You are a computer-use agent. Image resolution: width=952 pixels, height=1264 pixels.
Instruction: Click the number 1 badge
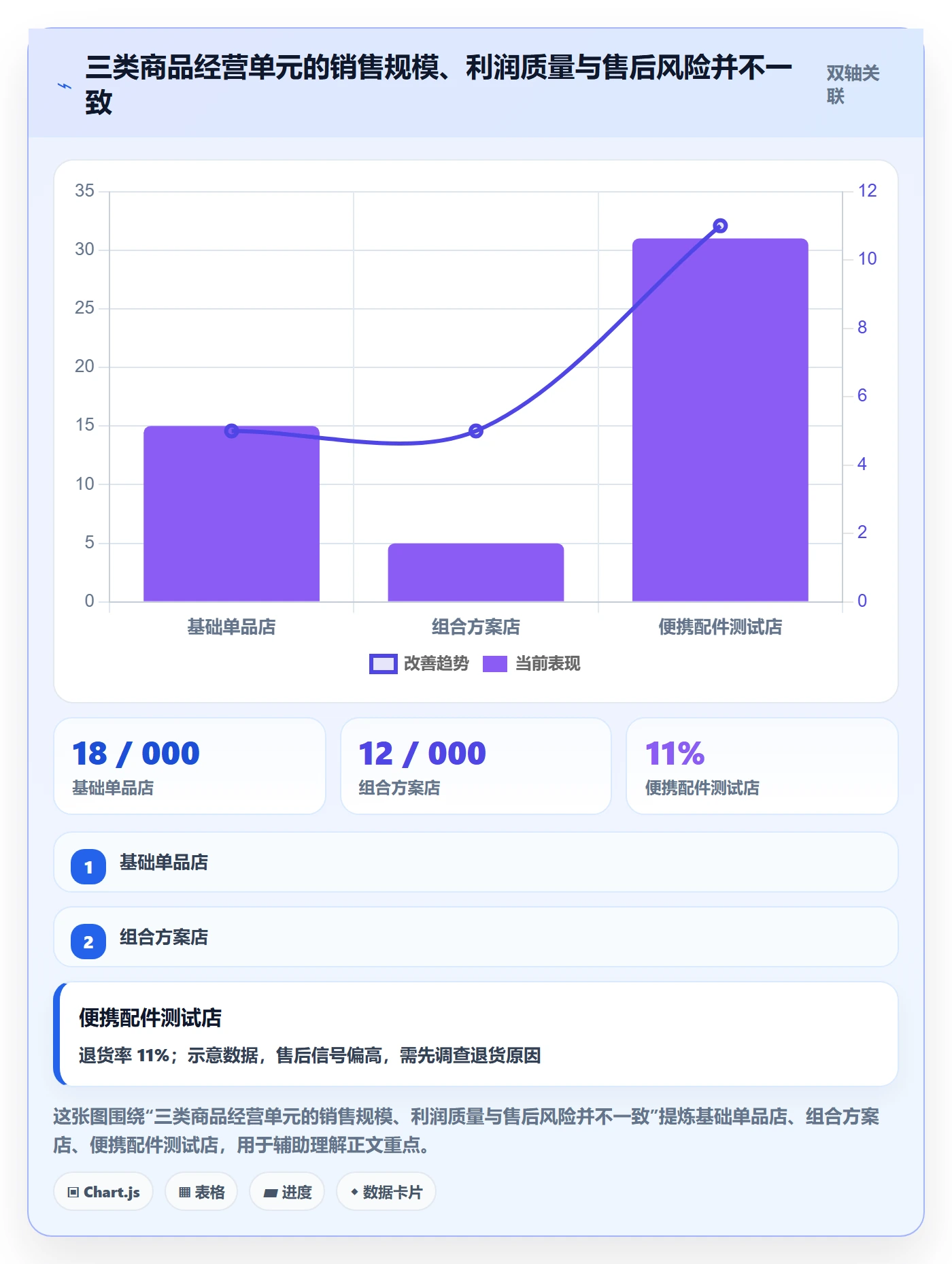coord(88,867)
